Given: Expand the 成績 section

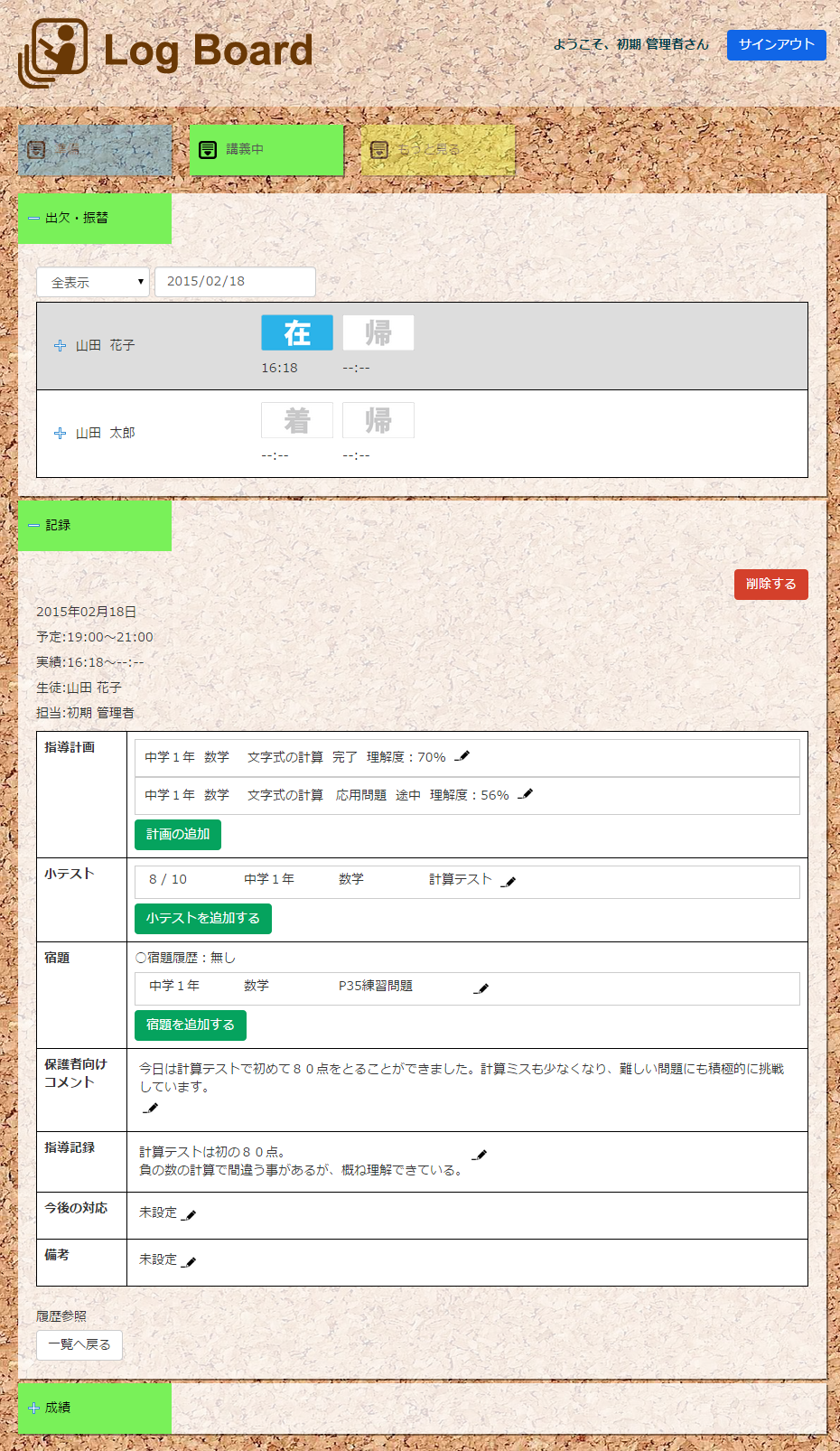Looking at the screenshot, I should click(34, 1408).
